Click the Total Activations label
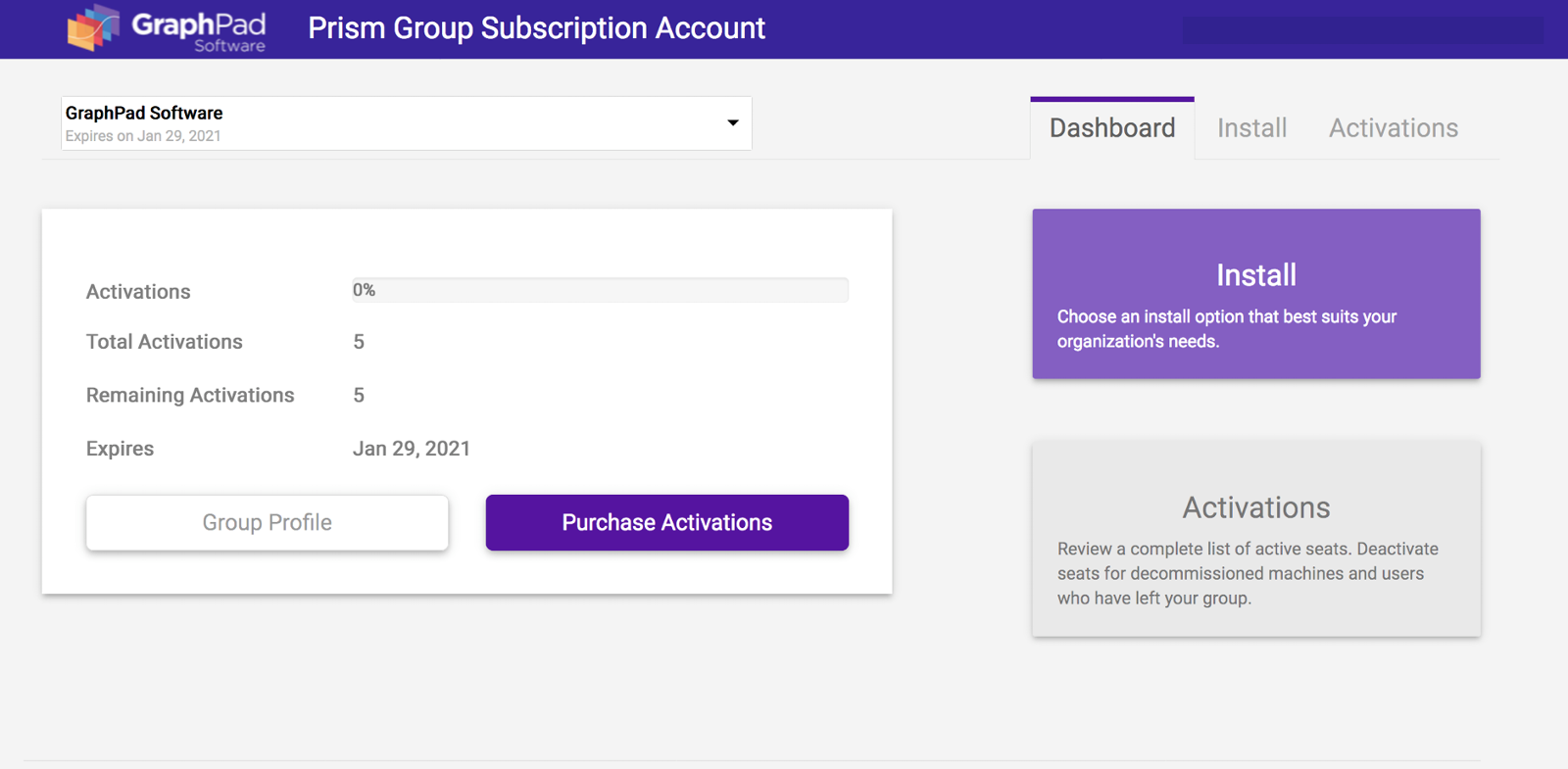 click(164, 342)
